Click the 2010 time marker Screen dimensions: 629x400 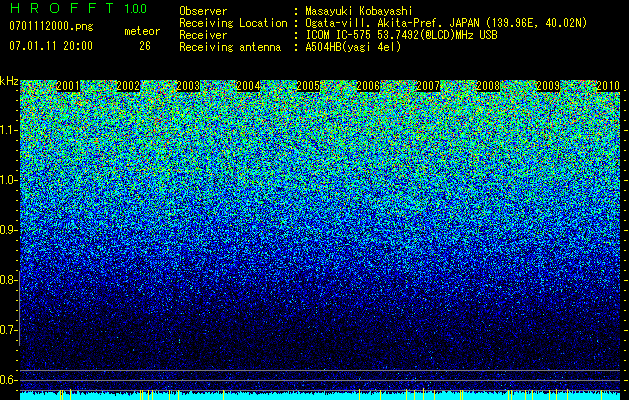click(608, 86)
